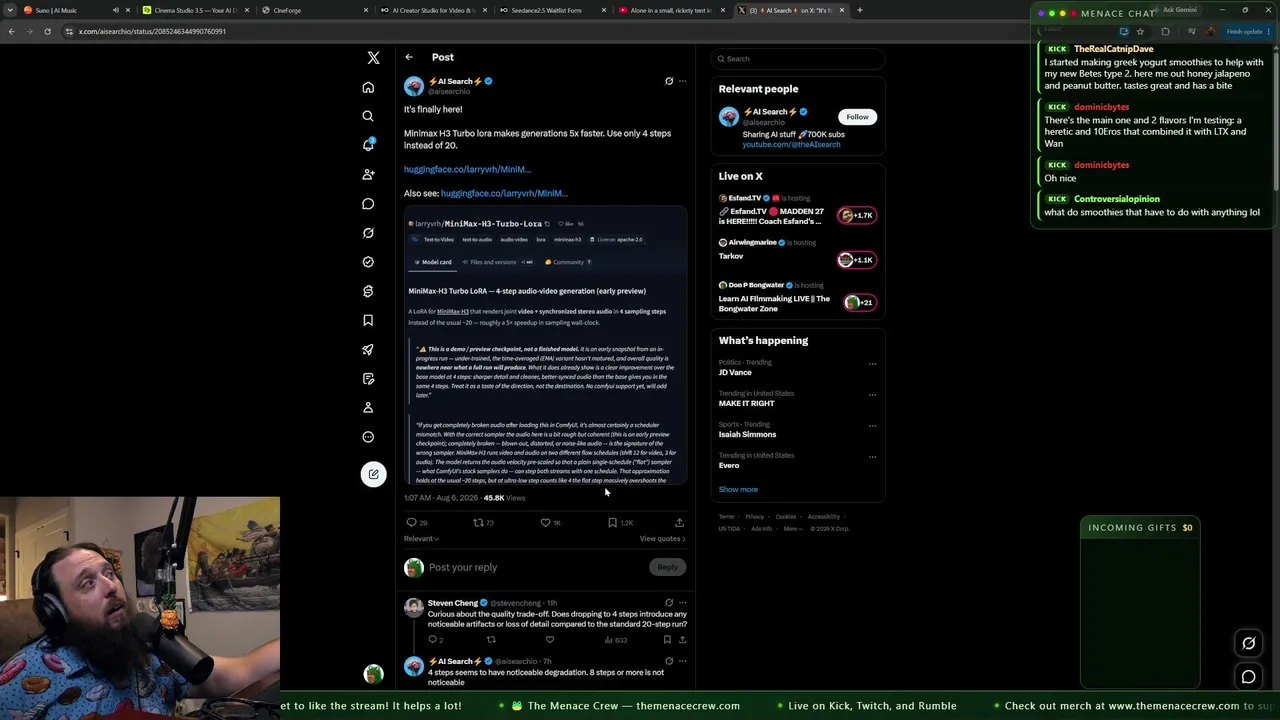1280x720 pixels.
Task: Open a new browser tab
Action: (x=860, y=10)
